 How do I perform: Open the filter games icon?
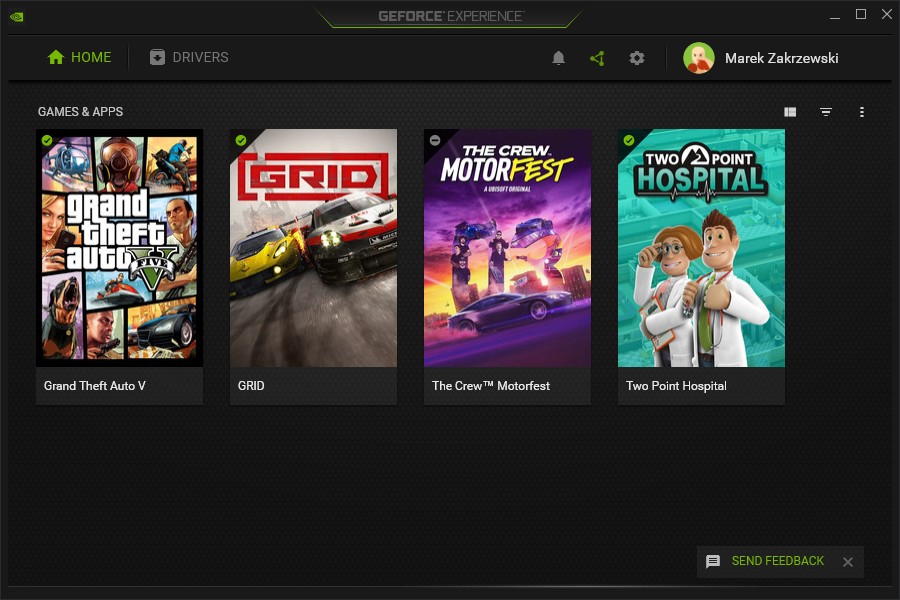825,112
